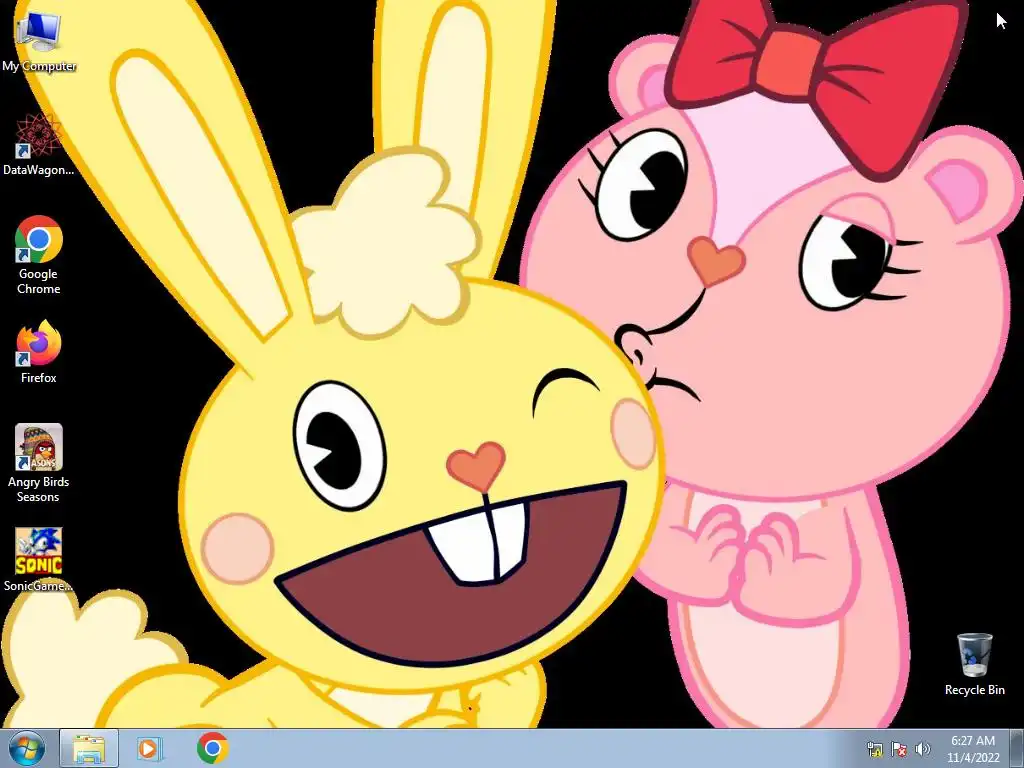The width and height of the screenshot is (1024, 768).
Task: Open the Windows Start menu orb
Action: click(x=26, y=748)
